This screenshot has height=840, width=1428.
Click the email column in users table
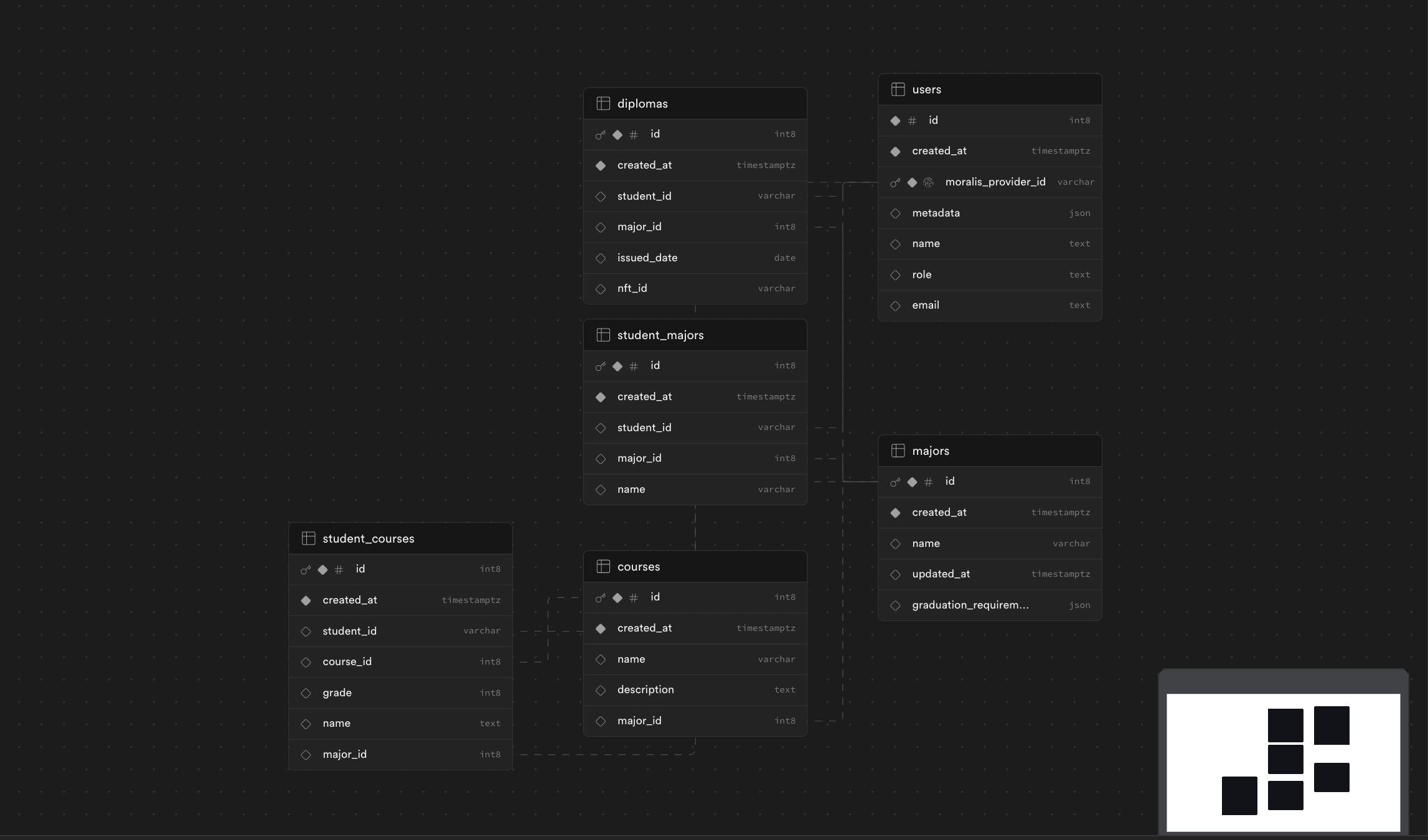point(925,305)
